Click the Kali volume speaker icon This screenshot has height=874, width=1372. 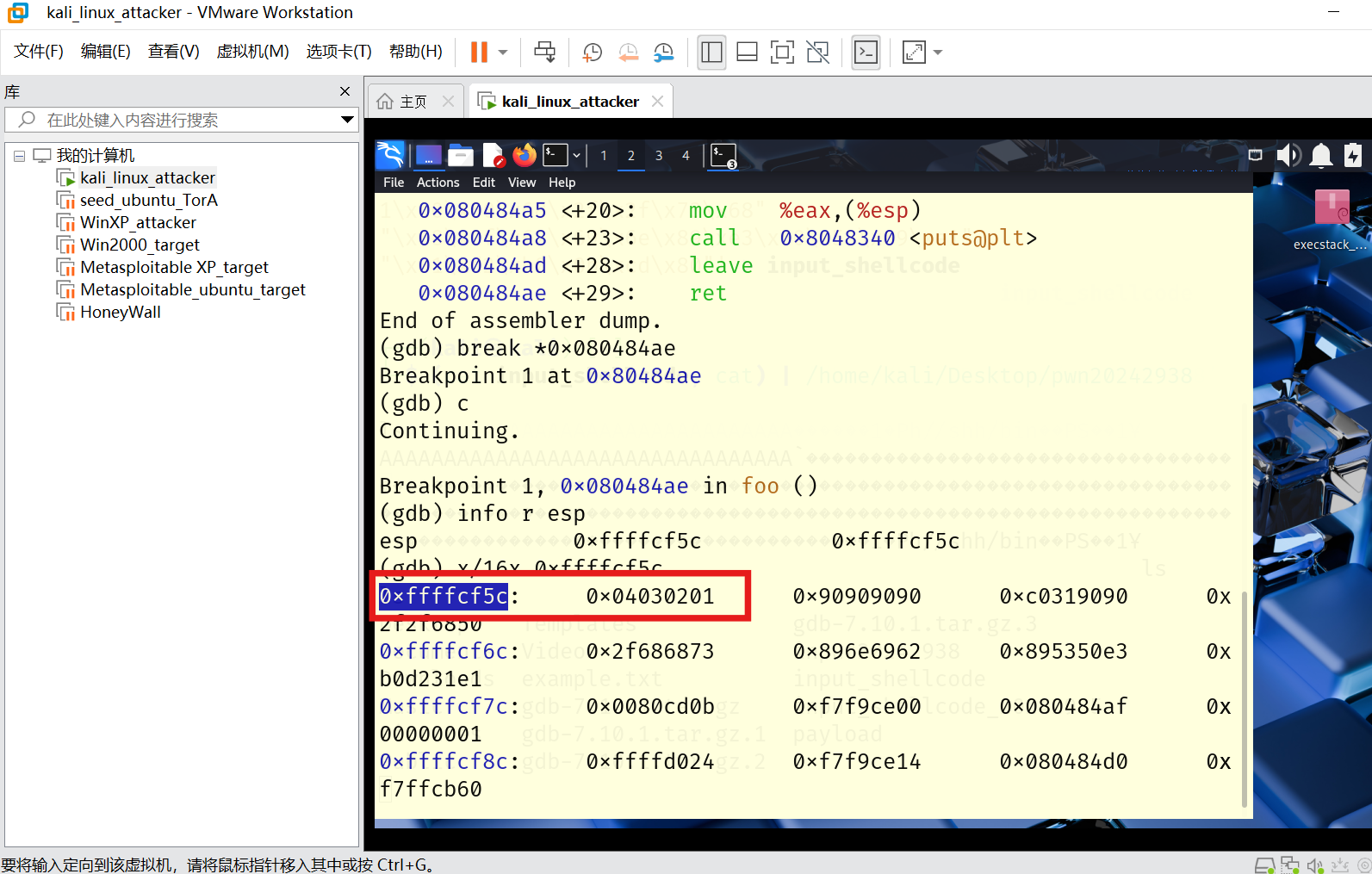point(1288,155)
